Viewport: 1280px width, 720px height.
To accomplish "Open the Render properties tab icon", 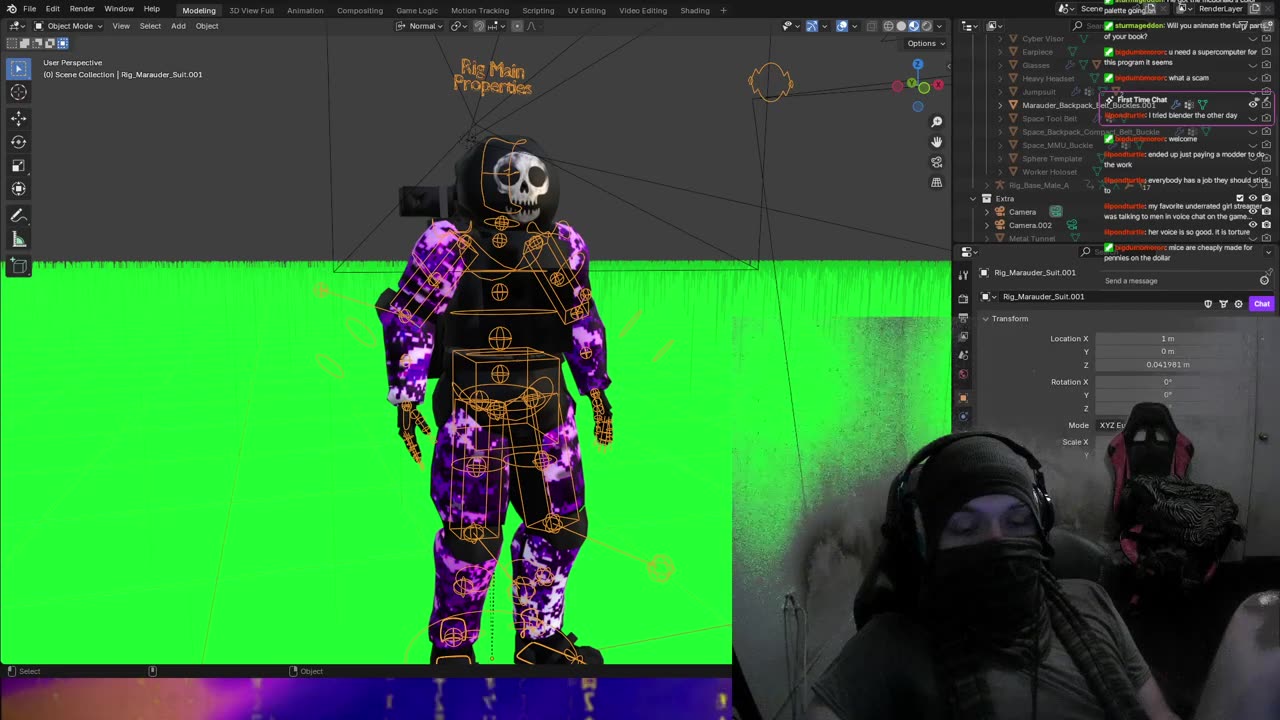I will point(963,298).
